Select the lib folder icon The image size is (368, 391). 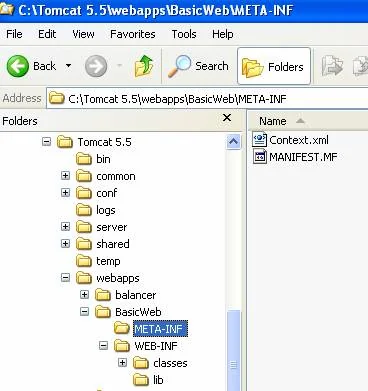pyautogui.click(x=141, y=380)
